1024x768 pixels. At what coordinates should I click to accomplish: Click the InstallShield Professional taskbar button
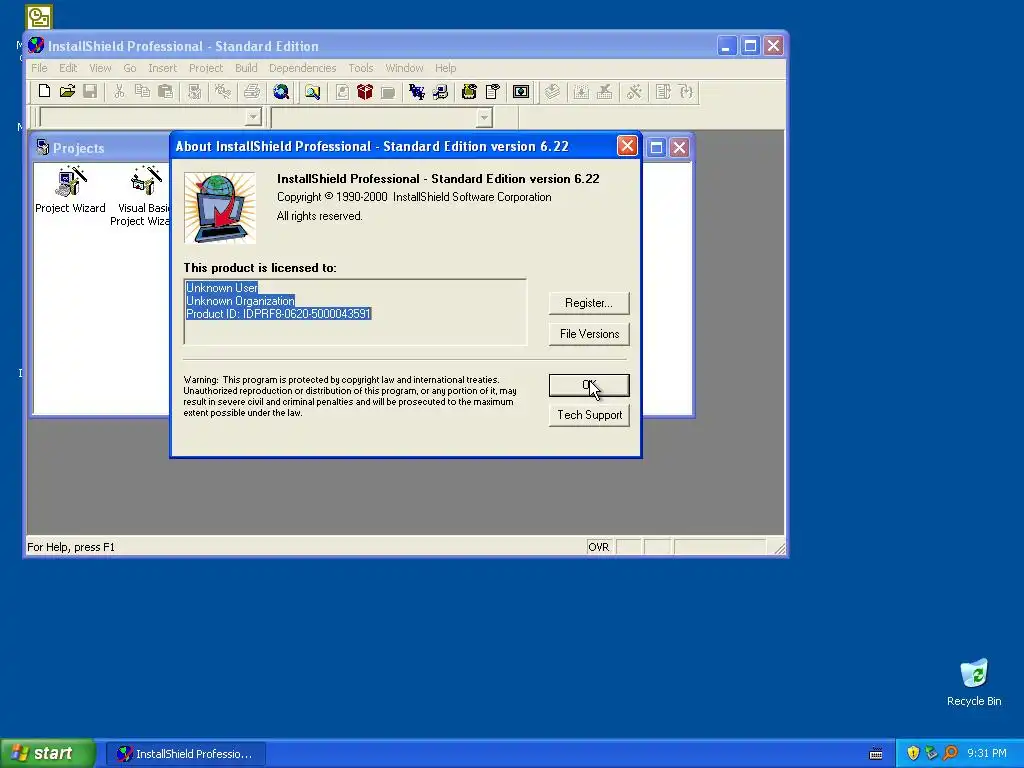[186, 754]
